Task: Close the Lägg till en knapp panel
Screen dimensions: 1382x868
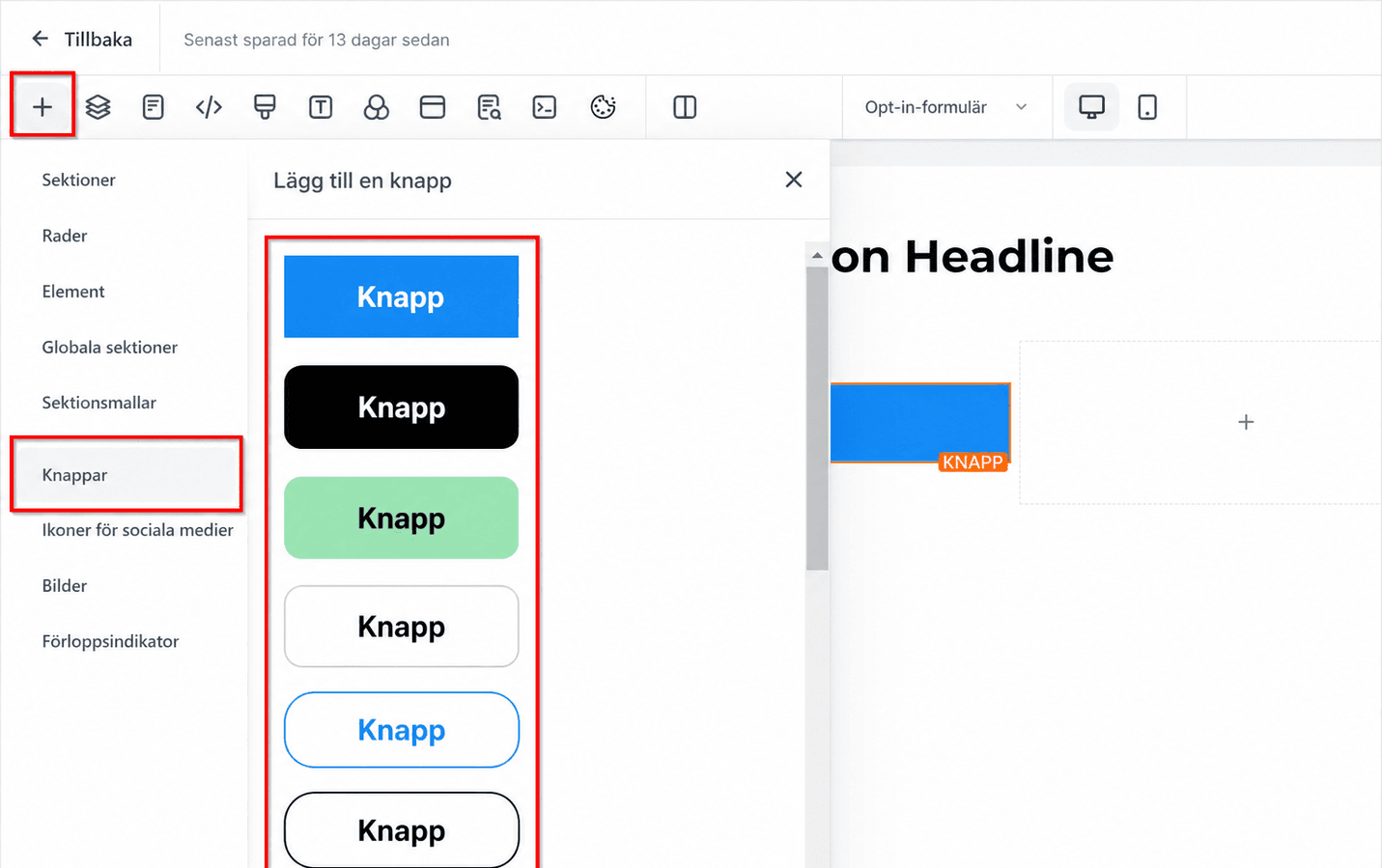Action: (x=794, y=180)
